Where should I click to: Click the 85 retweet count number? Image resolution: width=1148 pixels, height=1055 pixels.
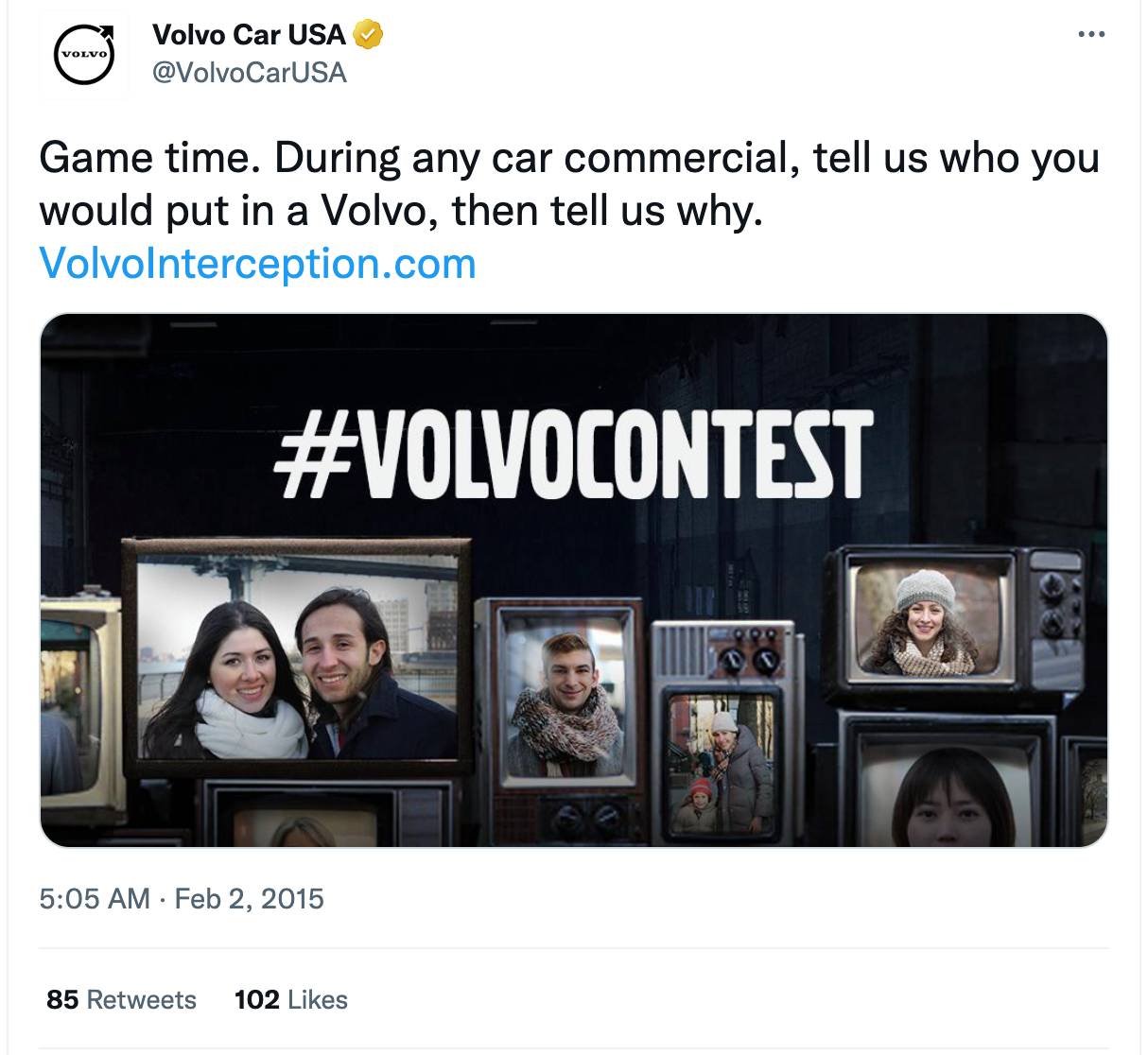pyautogui.click(x=61, y=999)
